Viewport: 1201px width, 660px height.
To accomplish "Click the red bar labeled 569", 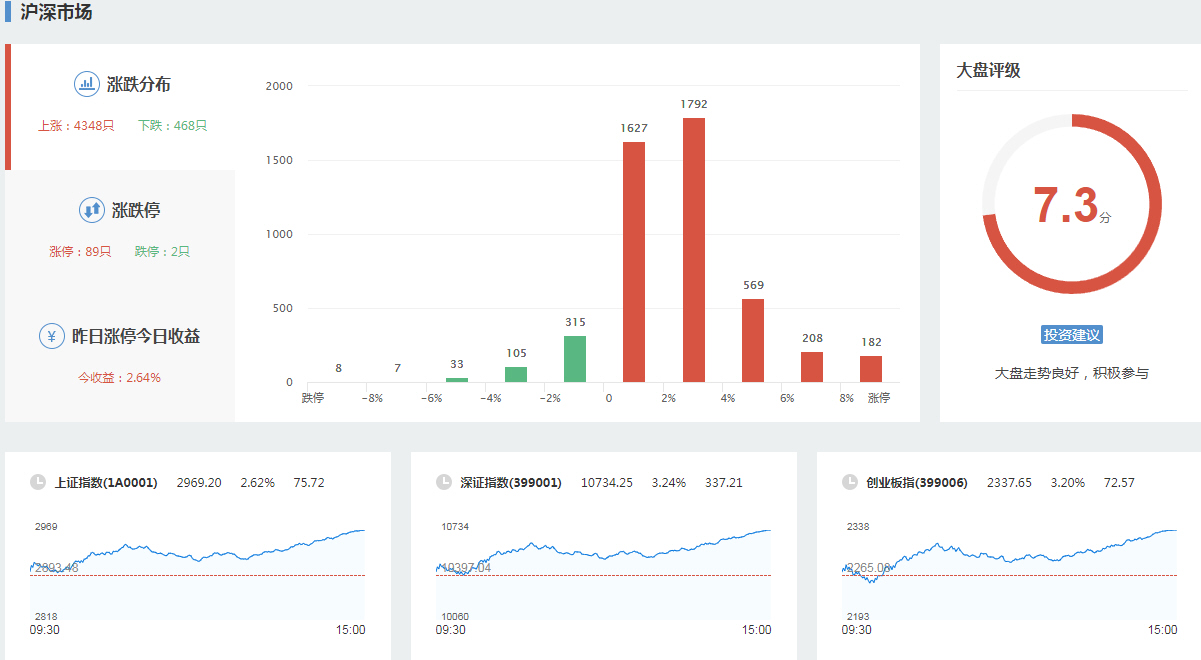I will [753, 340].
